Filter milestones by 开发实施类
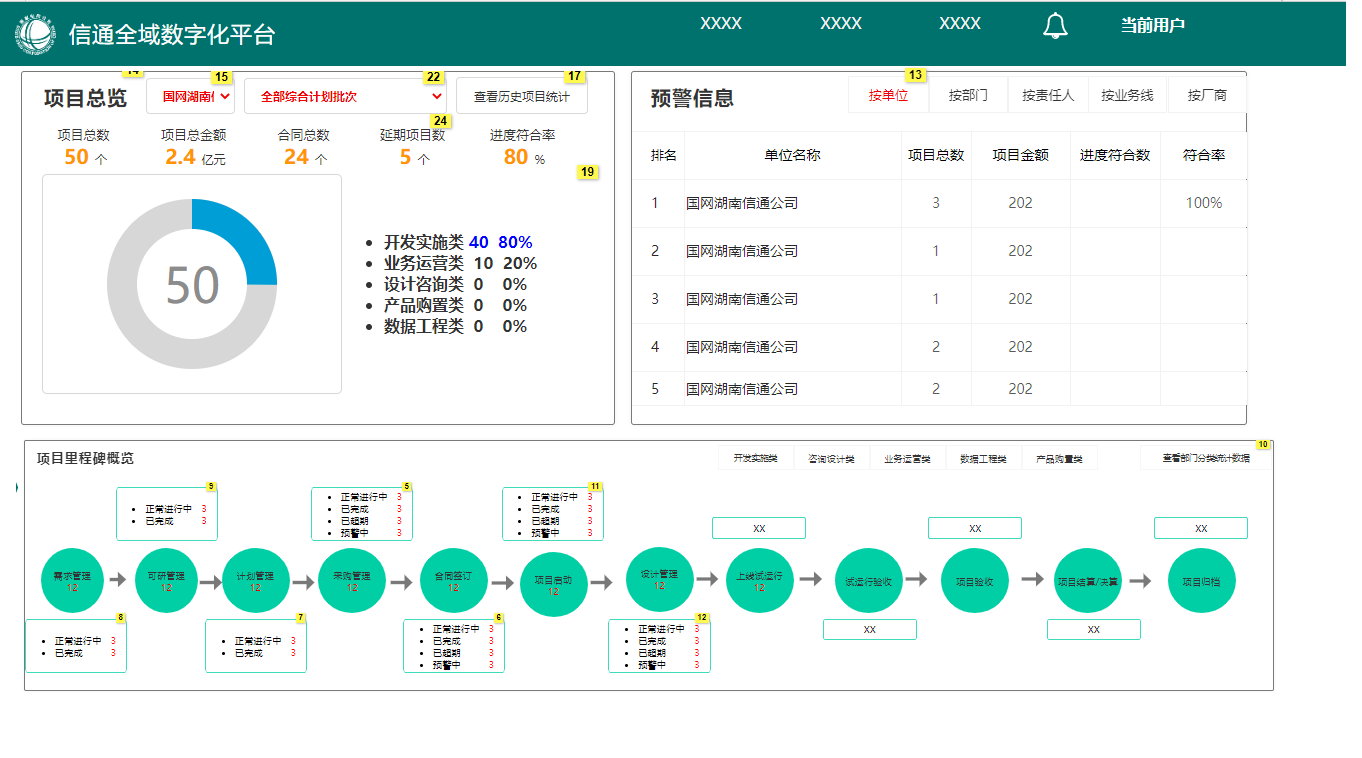Screen dimensions: 1362x758 (756, 458)
